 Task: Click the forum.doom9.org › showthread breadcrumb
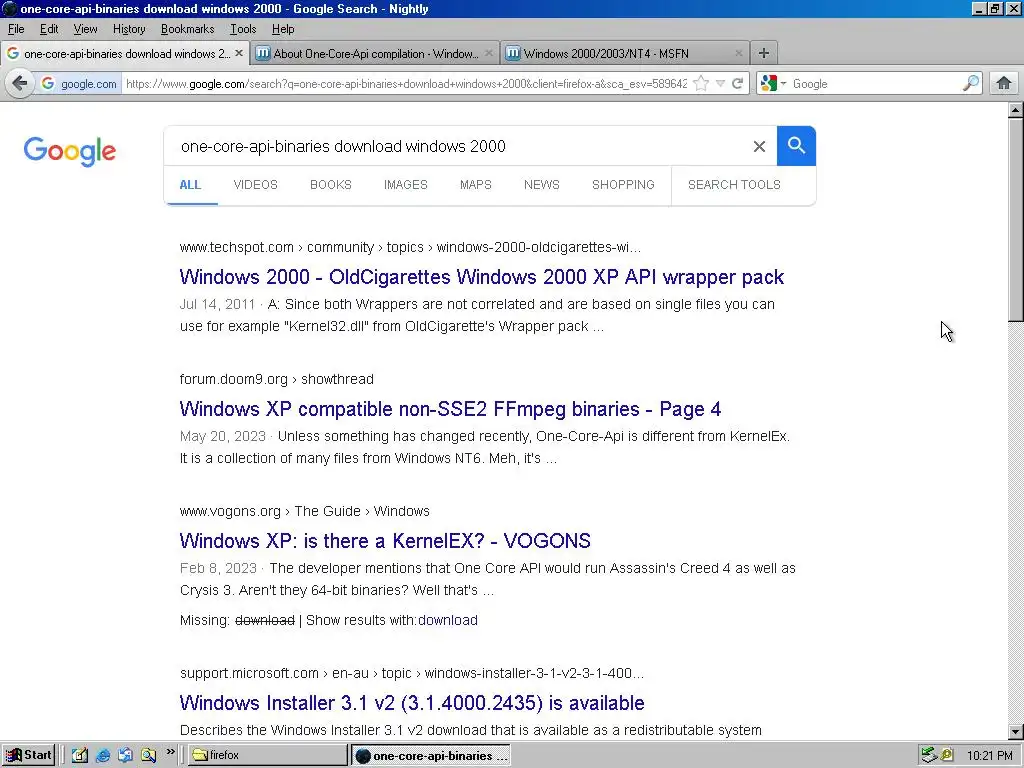coord(277,379)
